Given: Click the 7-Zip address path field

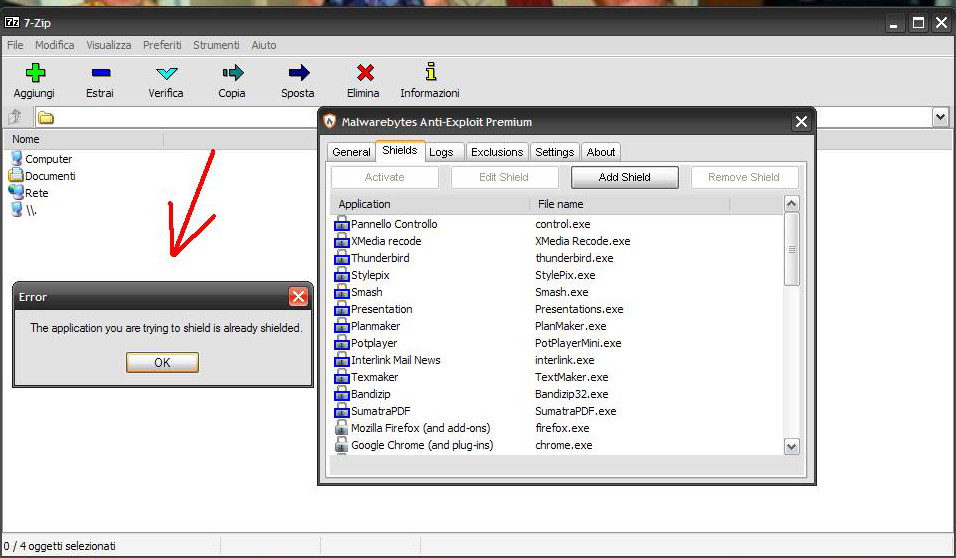Looking at the screenshot, I should pyautogui.click(x=483, y=117).
